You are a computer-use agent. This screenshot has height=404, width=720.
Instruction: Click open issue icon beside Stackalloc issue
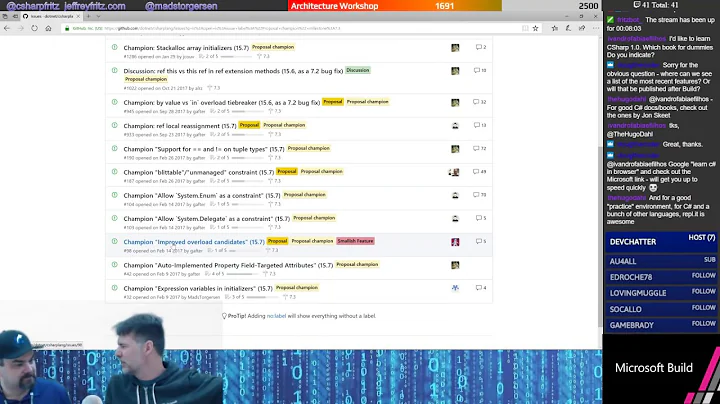114,47
